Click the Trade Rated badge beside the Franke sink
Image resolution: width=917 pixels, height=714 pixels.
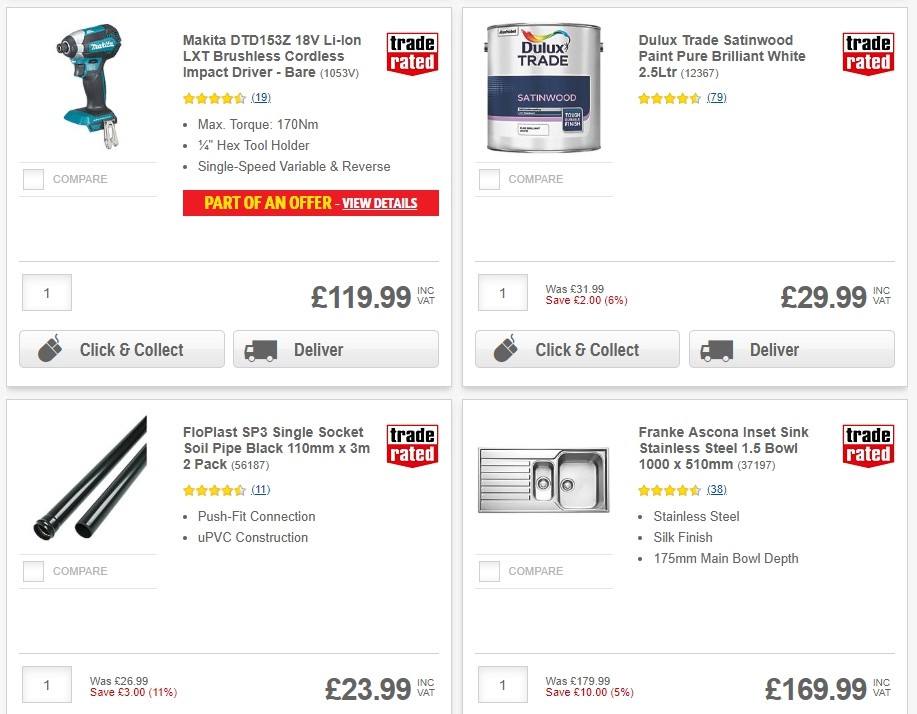pos(868,448)
